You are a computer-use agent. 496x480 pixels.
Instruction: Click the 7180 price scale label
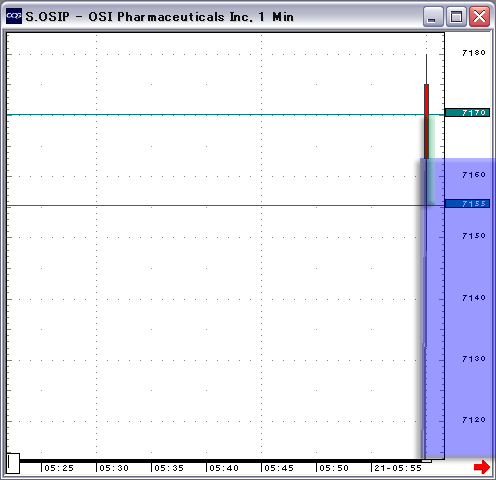pos(474,53)
